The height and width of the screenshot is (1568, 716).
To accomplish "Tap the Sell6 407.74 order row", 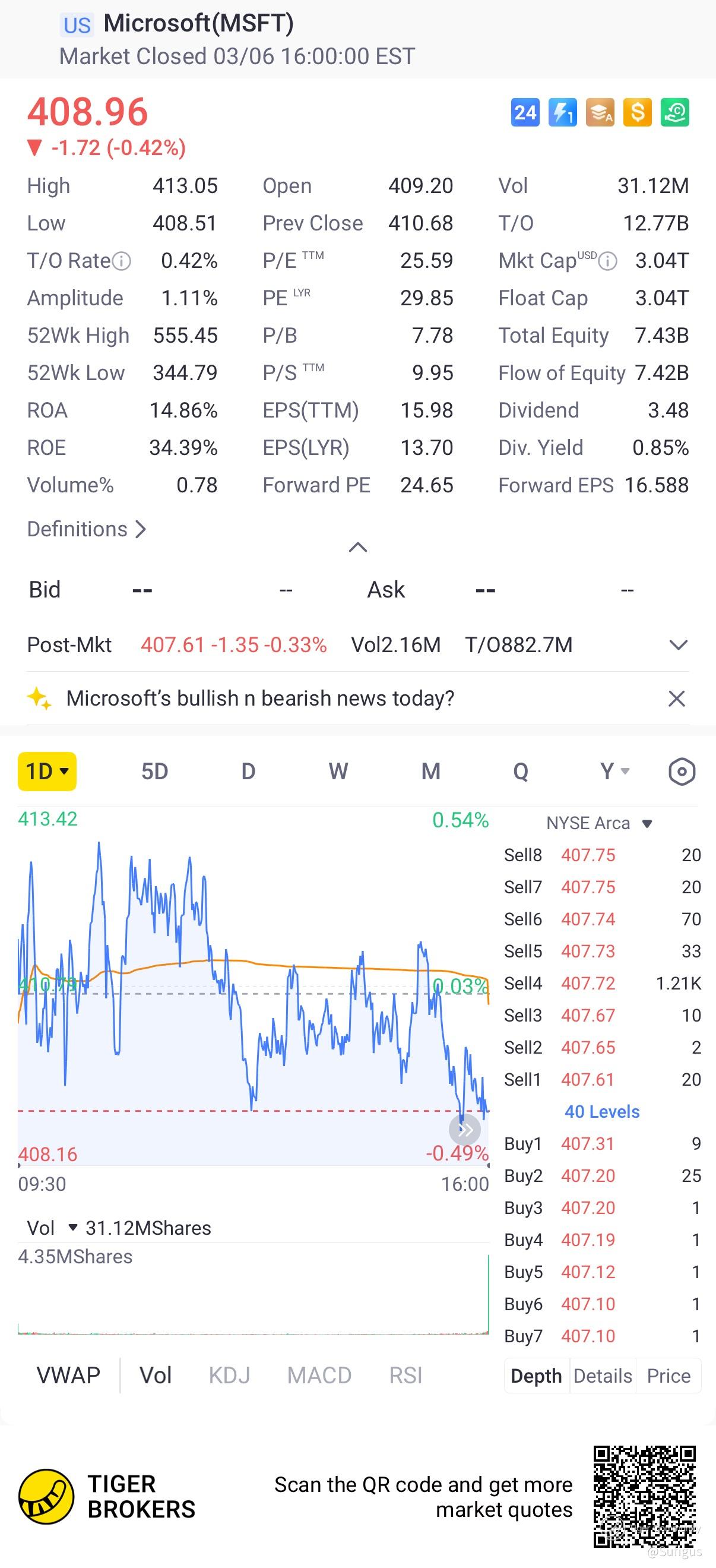I will click(602, 919).
